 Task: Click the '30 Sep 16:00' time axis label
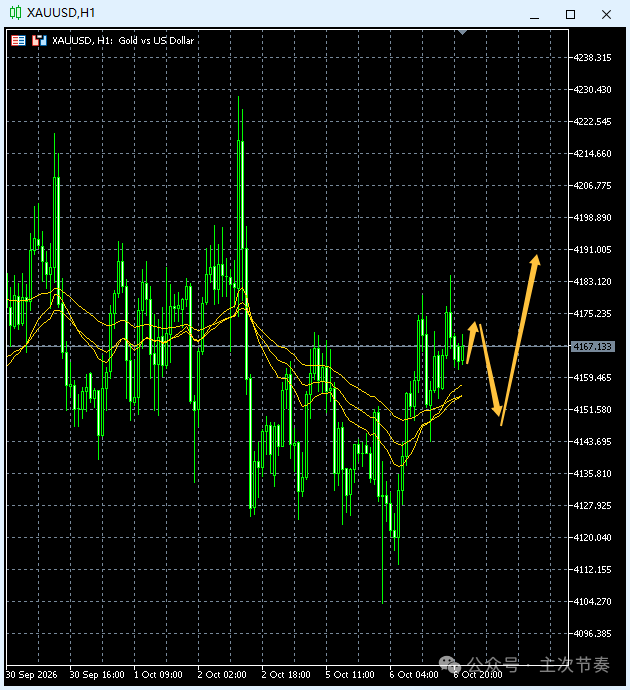tap(97, 675)
